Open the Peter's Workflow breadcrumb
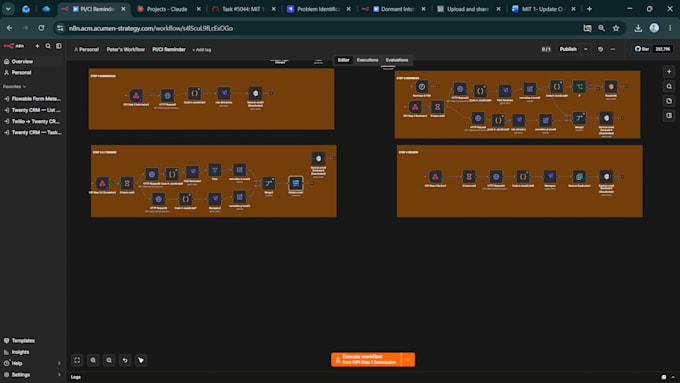680x383 pixels. [x=126, y=50]
